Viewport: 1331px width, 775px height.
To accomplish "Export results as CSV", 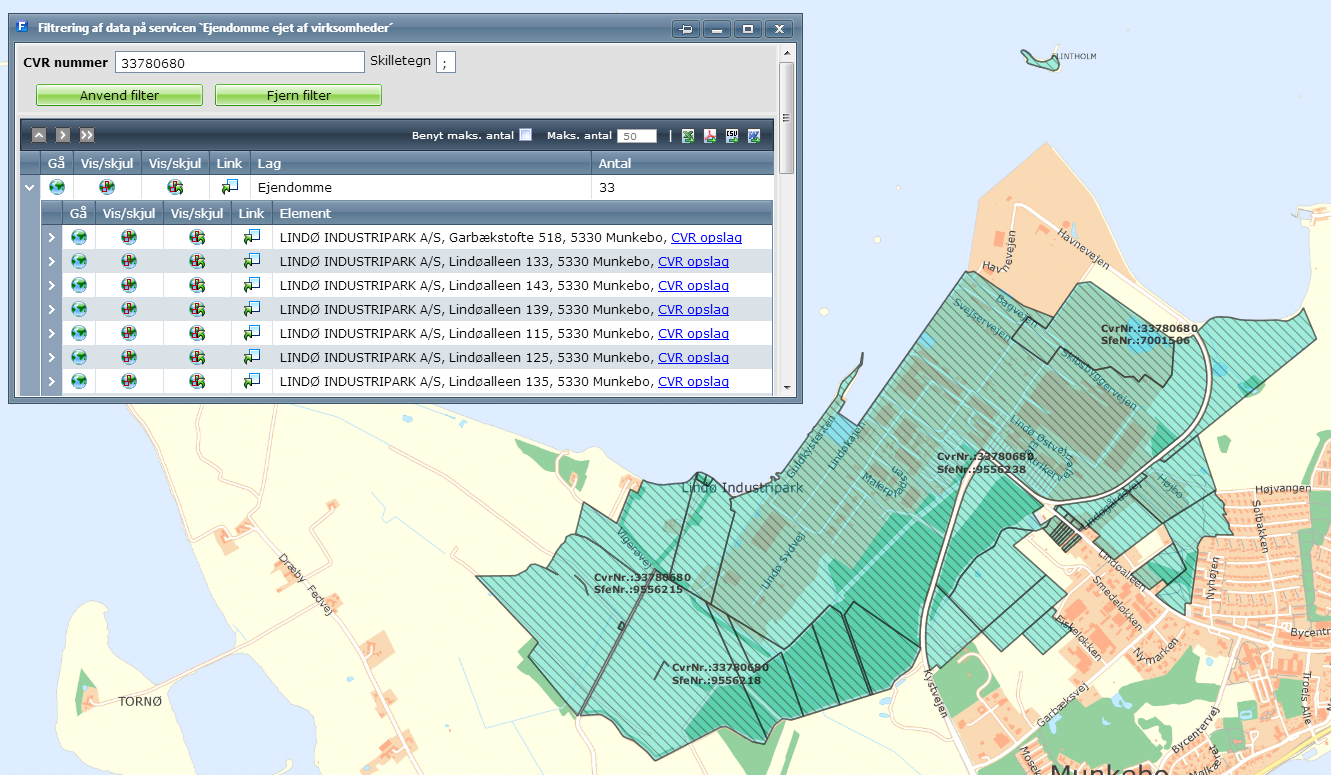I will click(732, 136).
